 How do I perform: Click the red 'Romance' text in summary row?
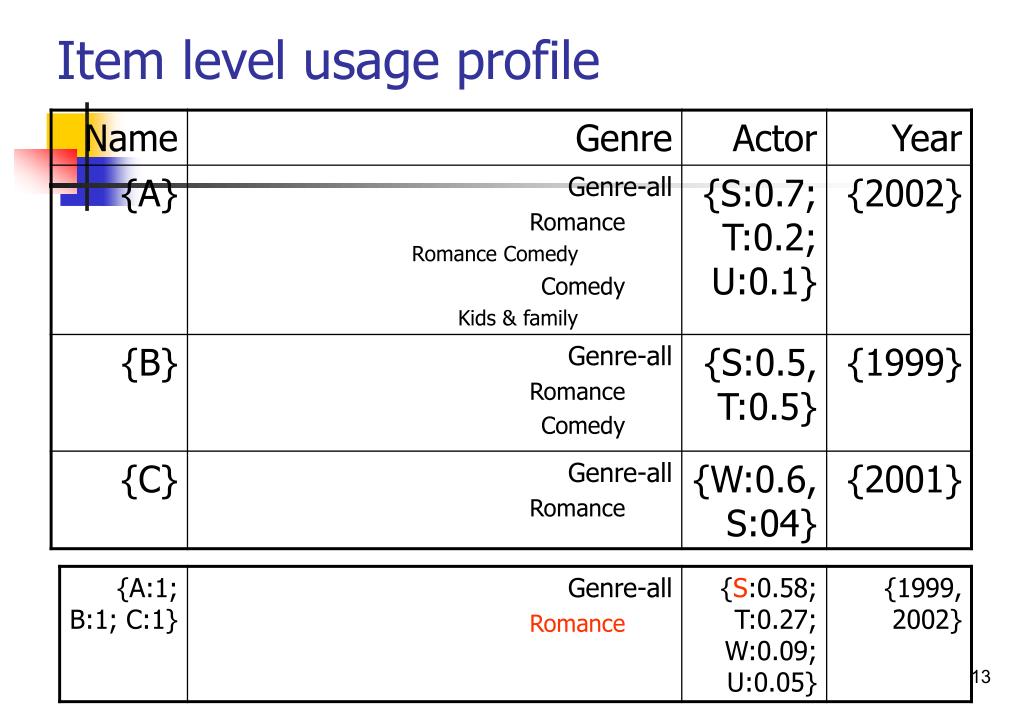pos(577,624)
